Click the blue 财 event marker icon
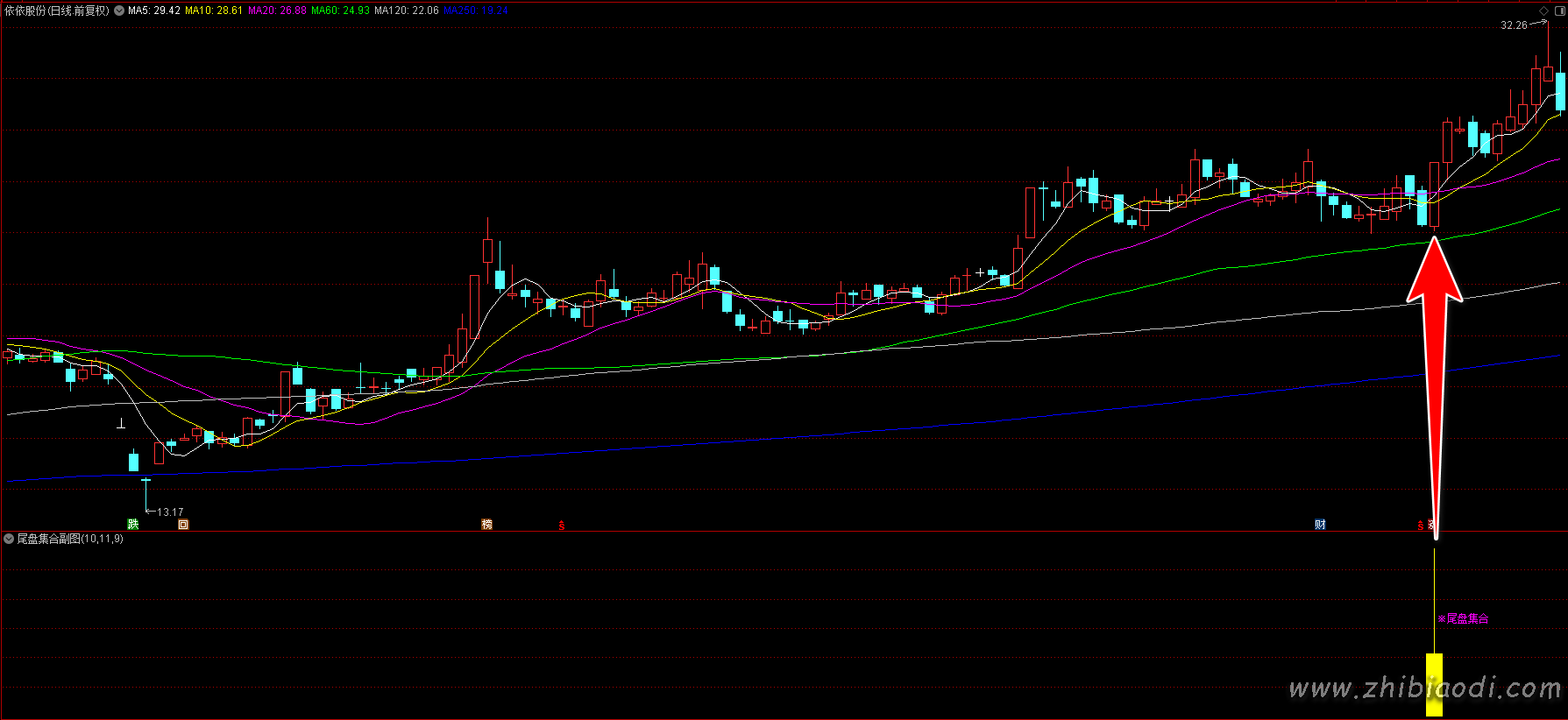 point(1320,525)
